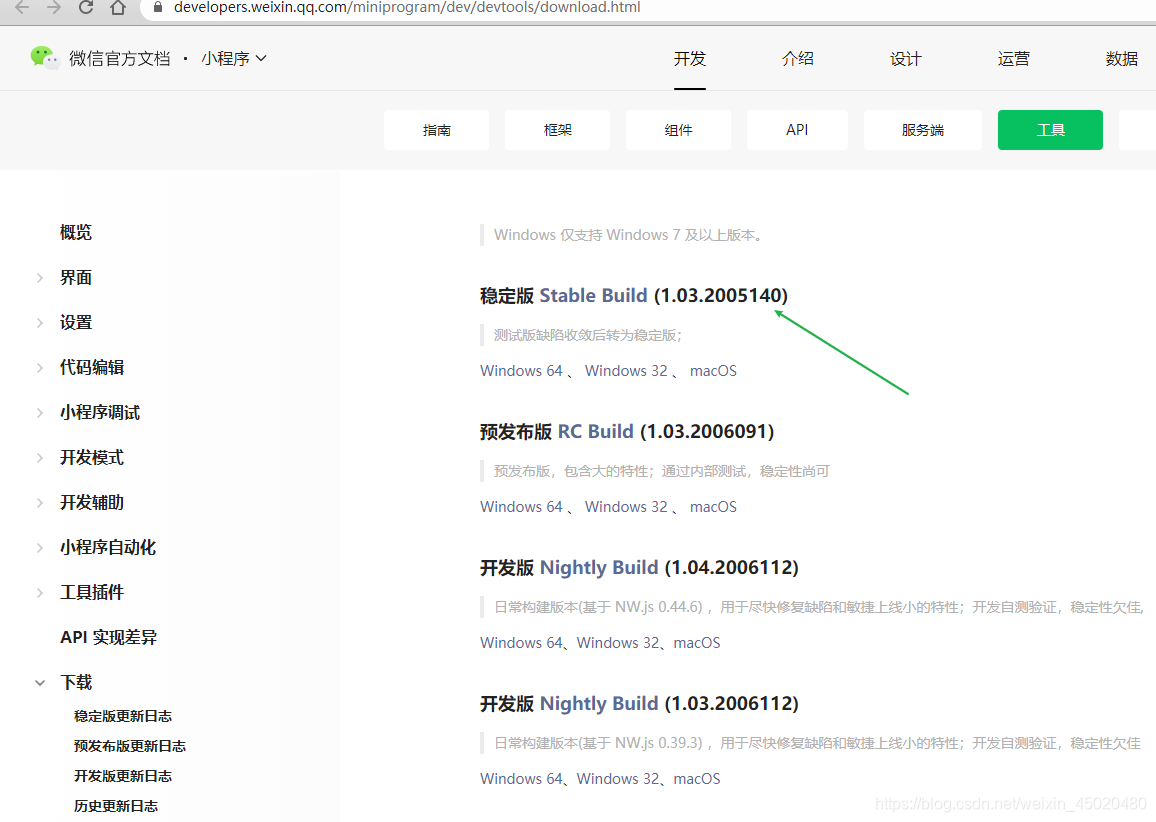This screenshot has height=822, width=1156.
Task: Open the 指南 section button
Action: click(436, 130)
